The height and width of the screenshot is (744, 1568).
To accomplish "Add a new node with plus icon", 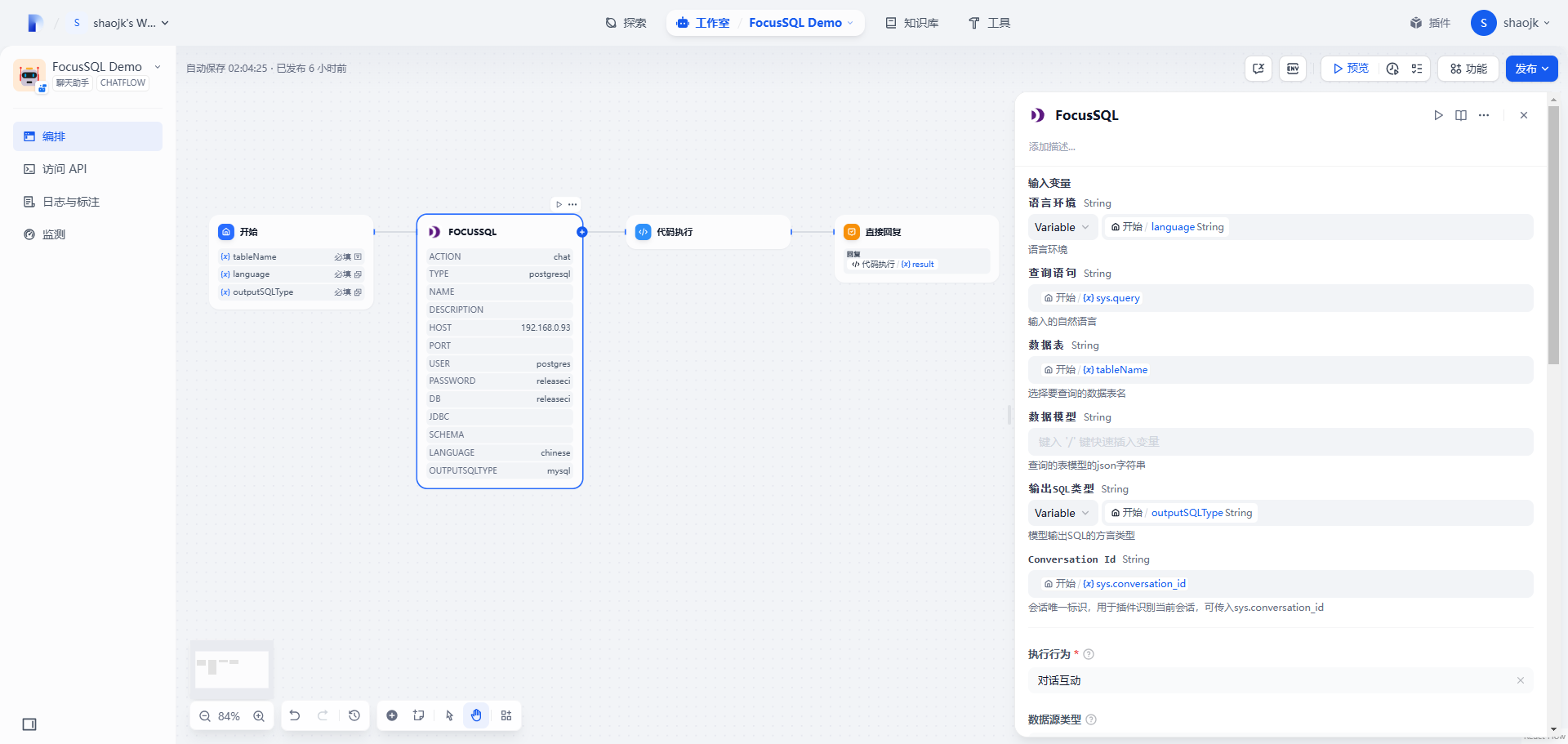I will 392,715.
